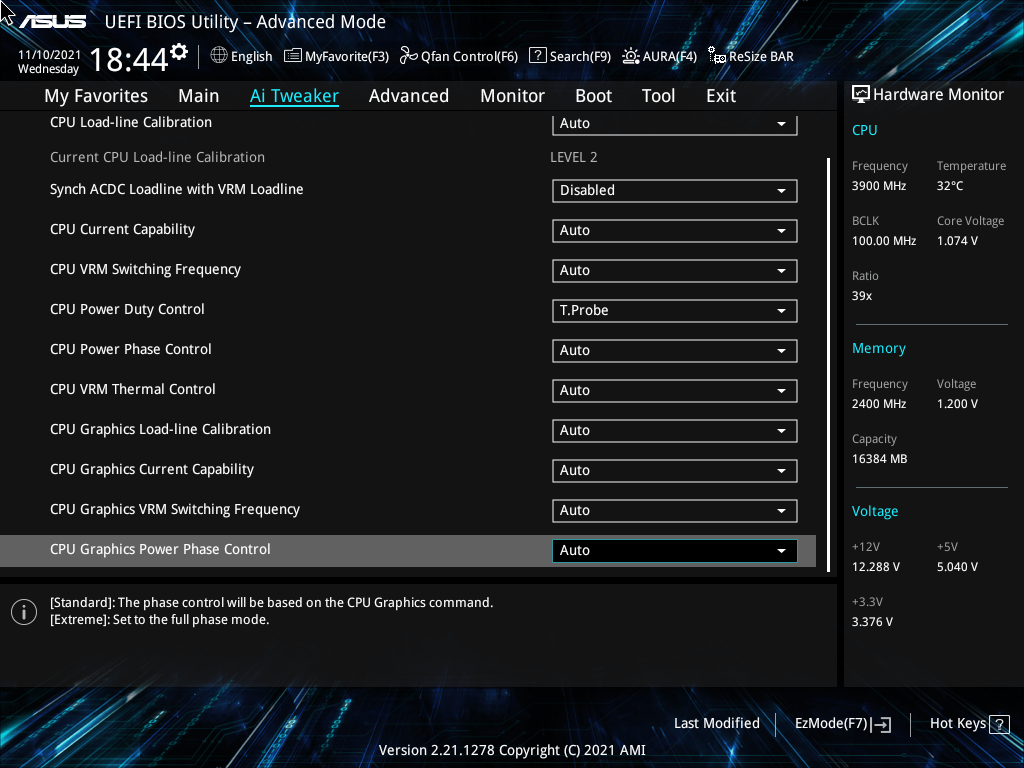Click the Current CPU Load-line Calibration label
This screenshot has height=768, width=1024.
click(157, 157)
